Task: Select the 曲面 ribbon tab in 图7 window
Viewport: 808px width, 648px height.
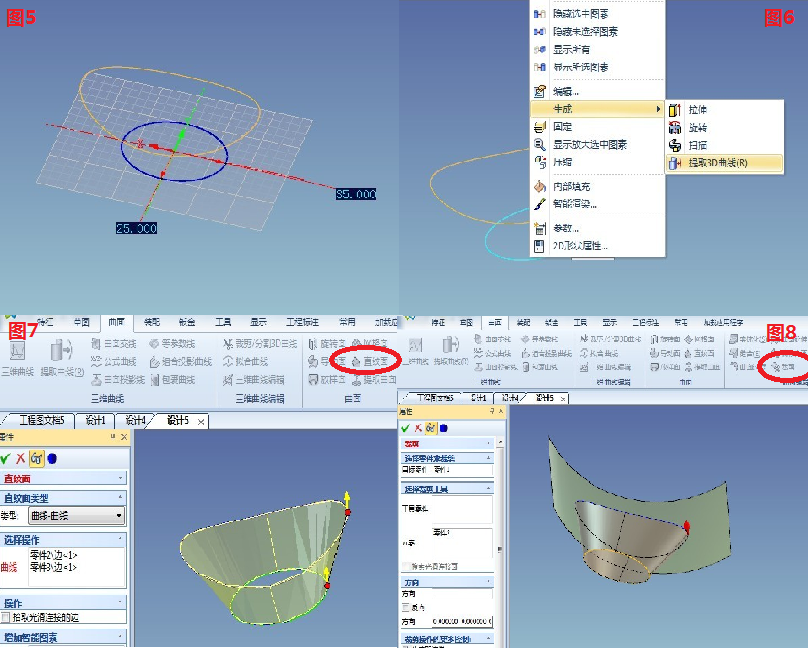Action: (x=116, y=322)
